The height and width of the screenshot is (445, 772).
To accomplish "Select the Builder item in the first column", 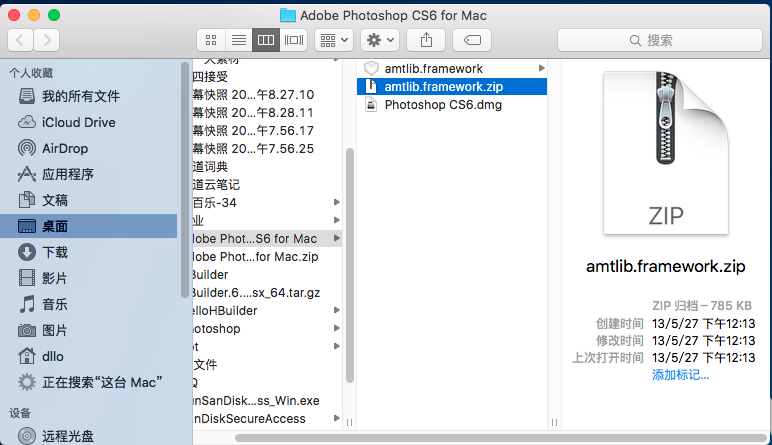I will (x=267, y=275).
